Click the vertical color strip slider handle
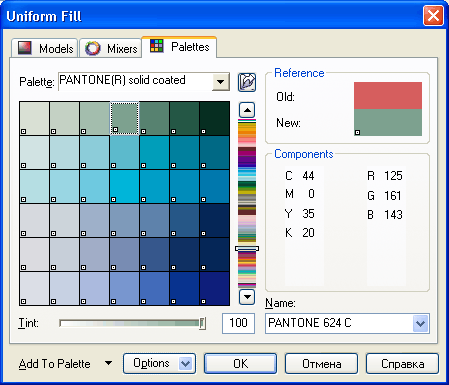Image resolution: width=449 pixels, height=385 pixels. click(x=247, y=249)
